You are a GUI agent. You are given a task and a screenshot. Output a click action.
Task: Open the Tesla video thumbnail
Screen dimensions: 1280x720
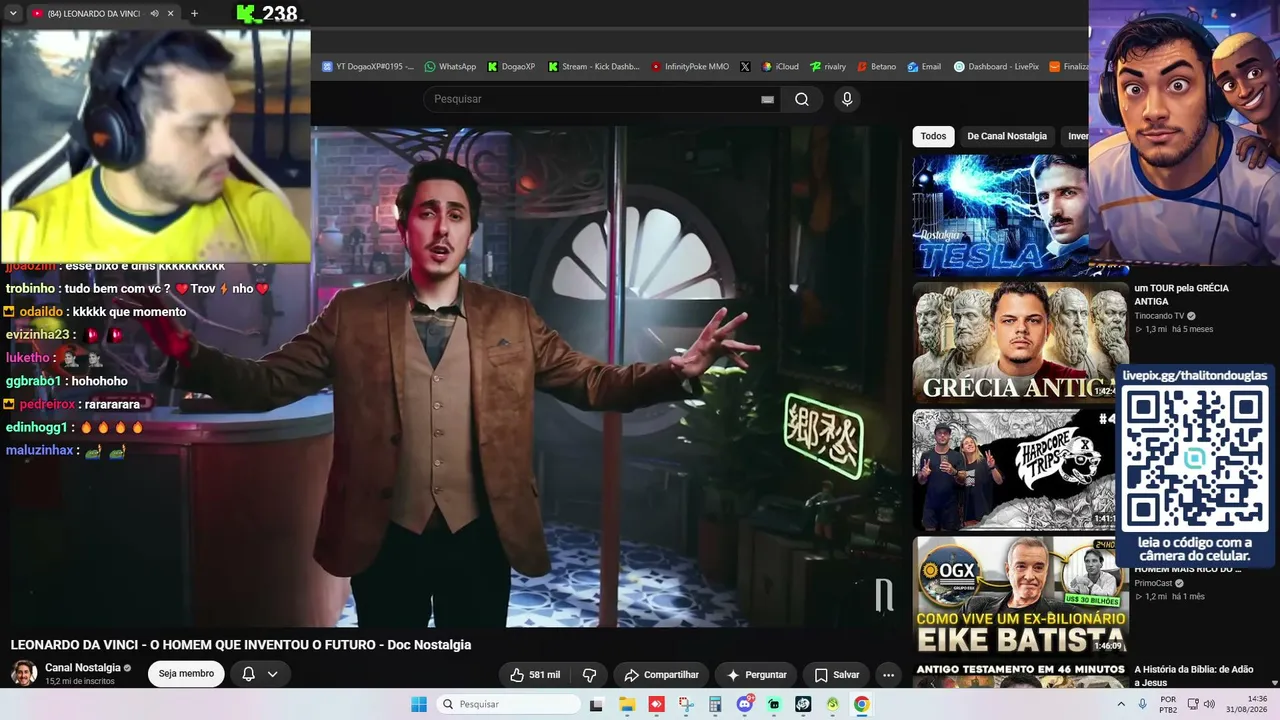(1000, 215)
